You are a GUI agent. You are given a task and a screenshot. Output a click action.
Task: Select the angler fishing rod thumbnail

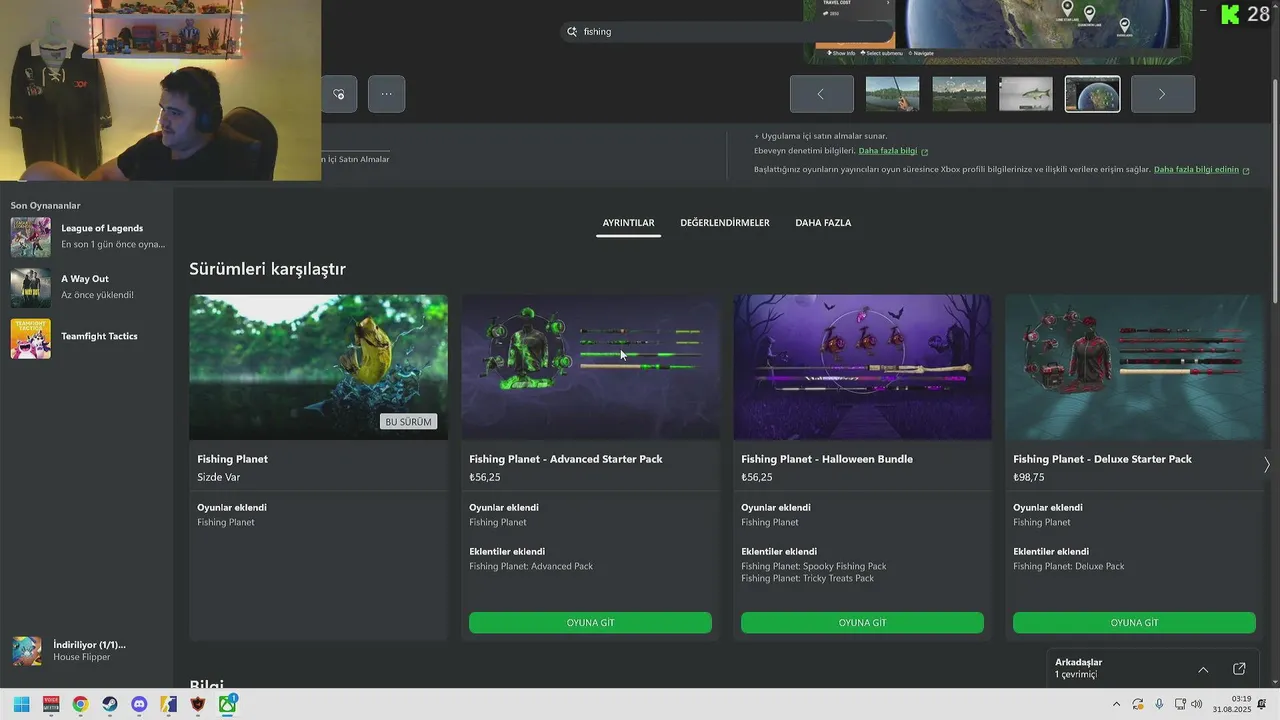[892, 94]
